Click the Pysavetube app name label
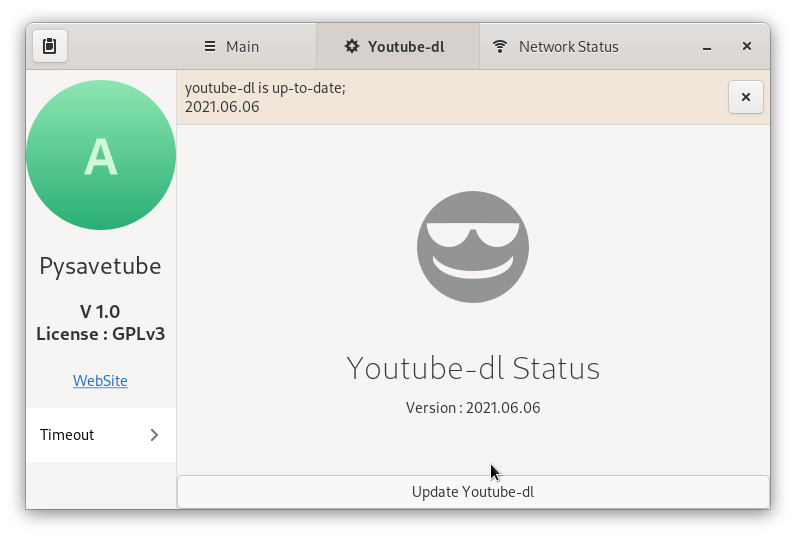 click(101, 266)
